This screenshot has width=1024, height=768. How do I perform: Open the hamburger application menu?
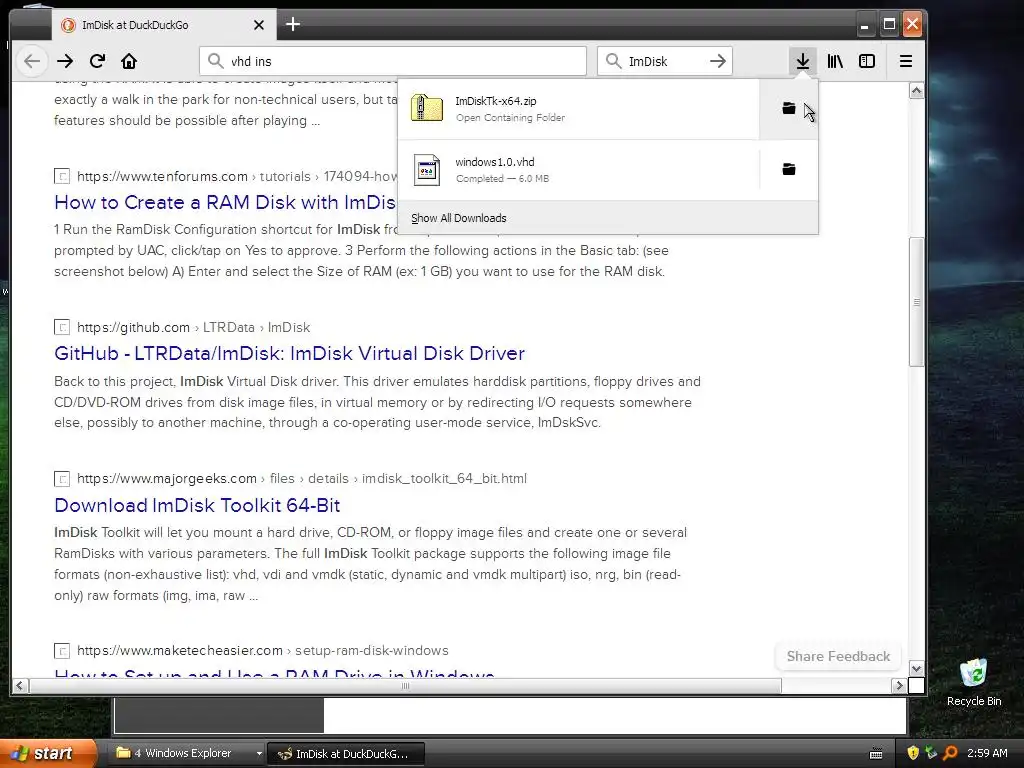click(906, 61)
